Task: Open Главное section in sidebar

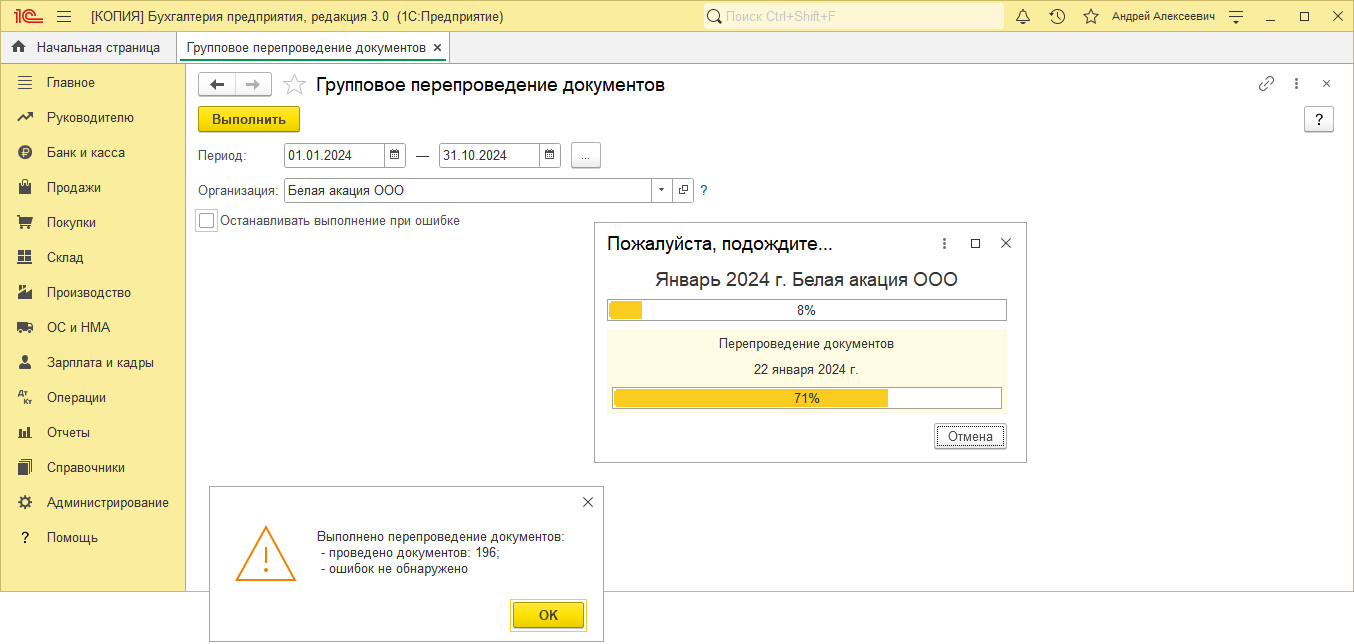Action: (70, 83)
